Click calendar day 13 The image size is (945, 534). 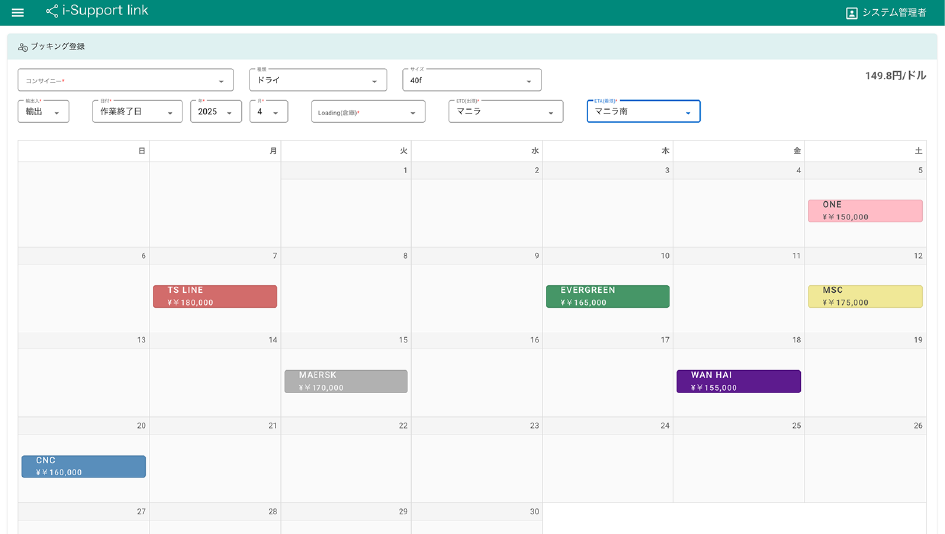[84, 374]
